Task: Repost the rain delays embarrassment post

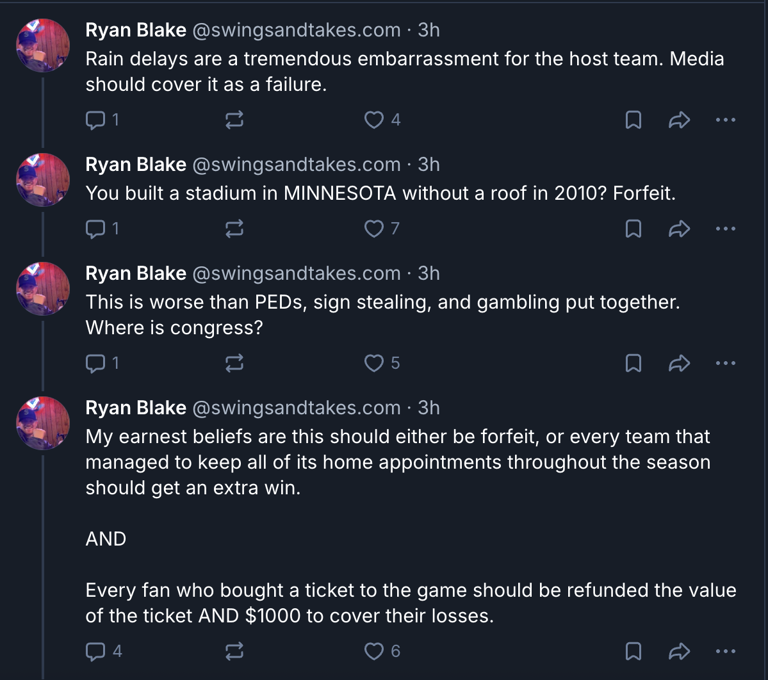Action: click(235, 120)
